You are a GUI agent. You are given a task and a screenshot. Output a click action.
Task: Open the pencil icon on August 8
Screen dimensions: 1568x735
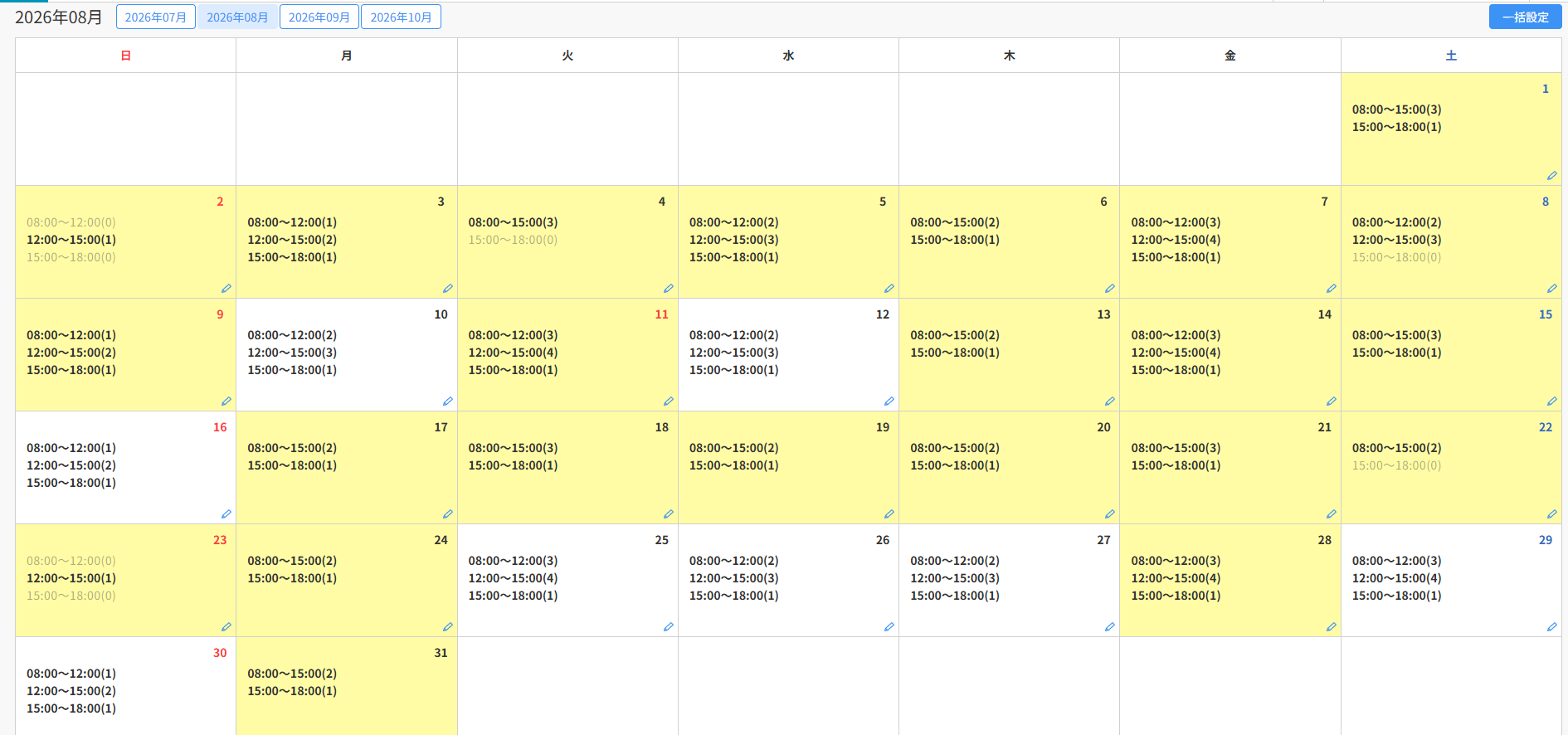point(1551,289)
